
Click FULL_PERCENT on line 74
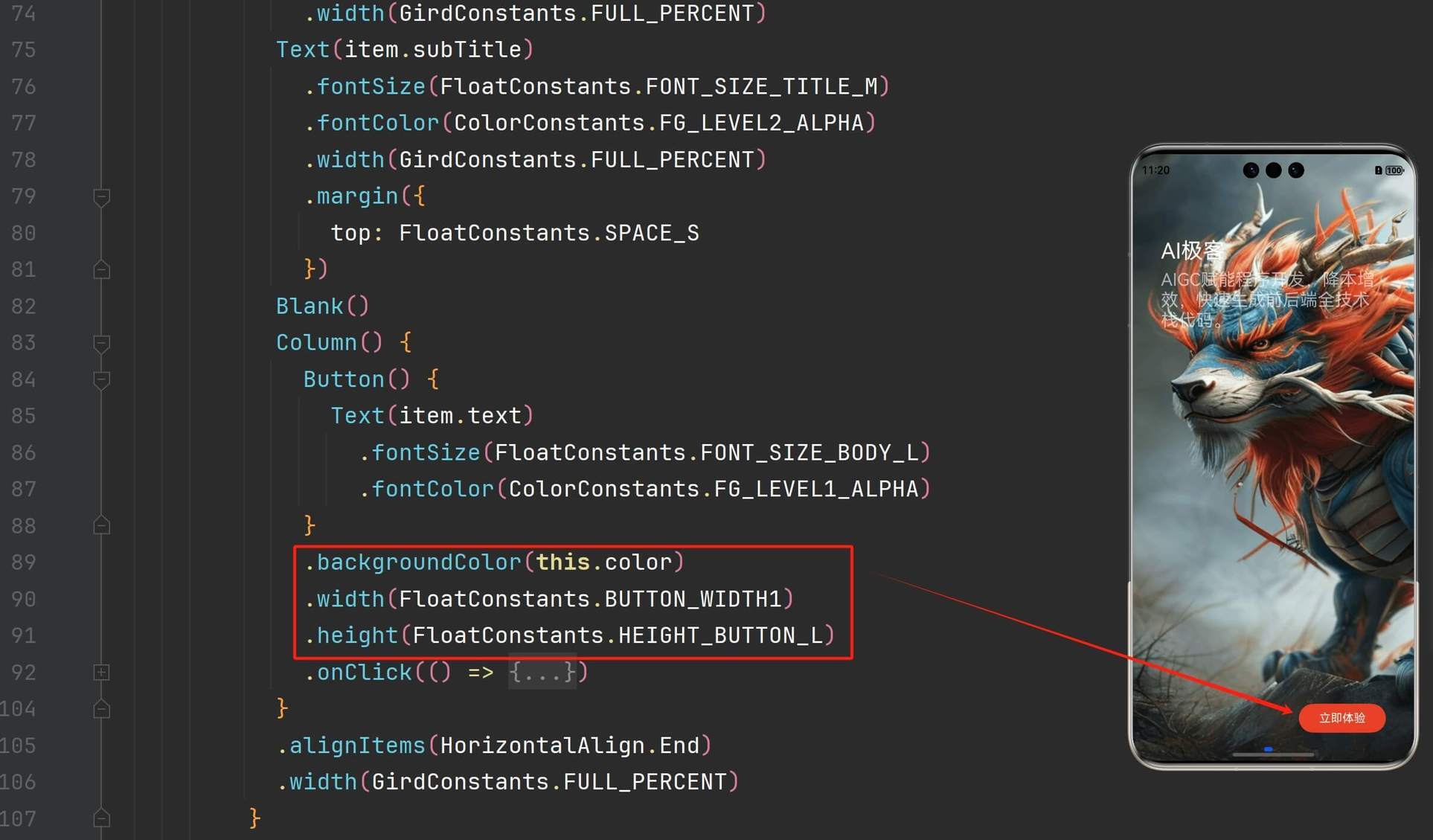tap(673, 13)
